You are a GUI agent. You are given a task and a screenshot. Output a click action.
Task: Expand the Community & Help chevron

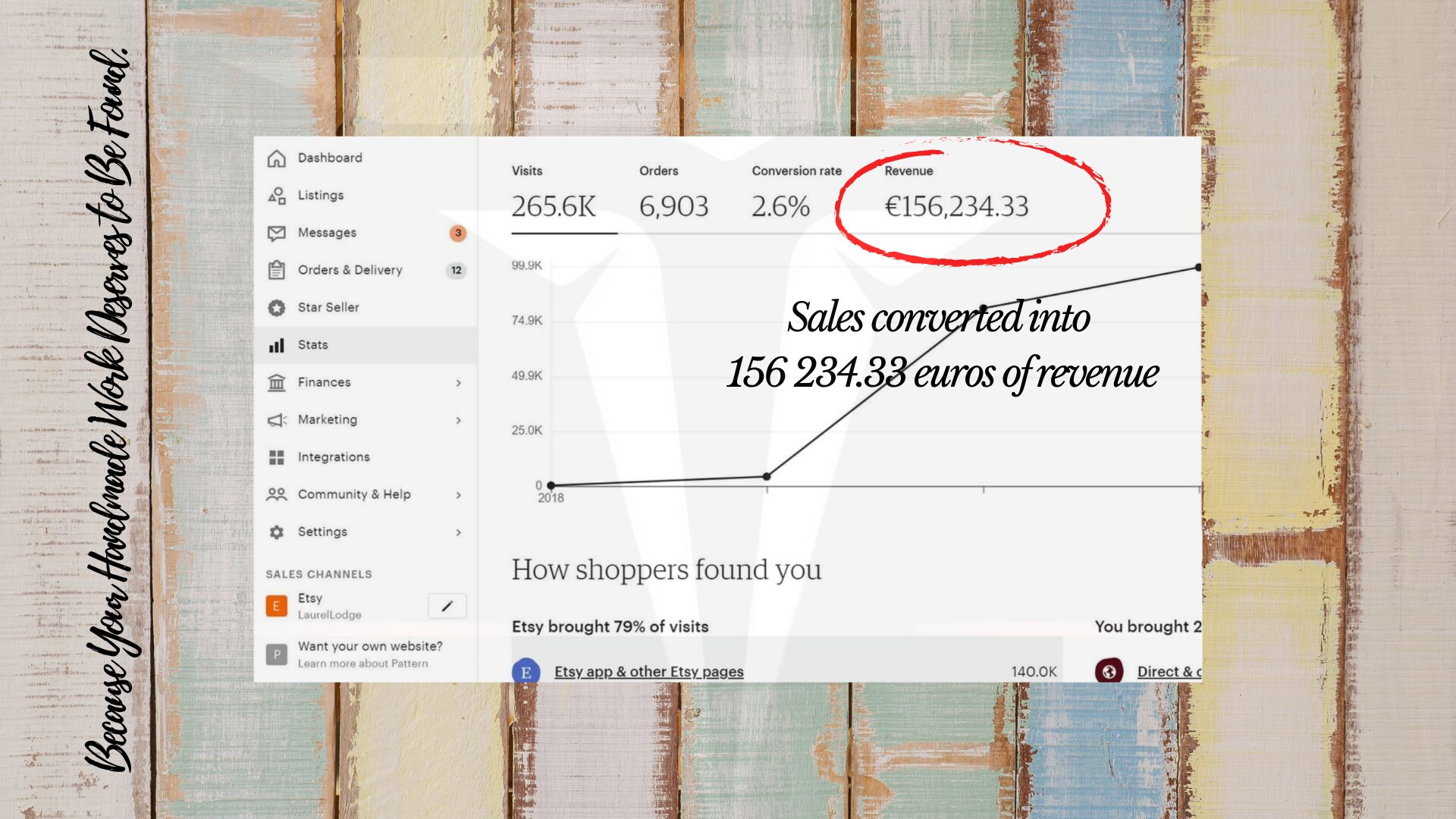click(x=459, y=495)
